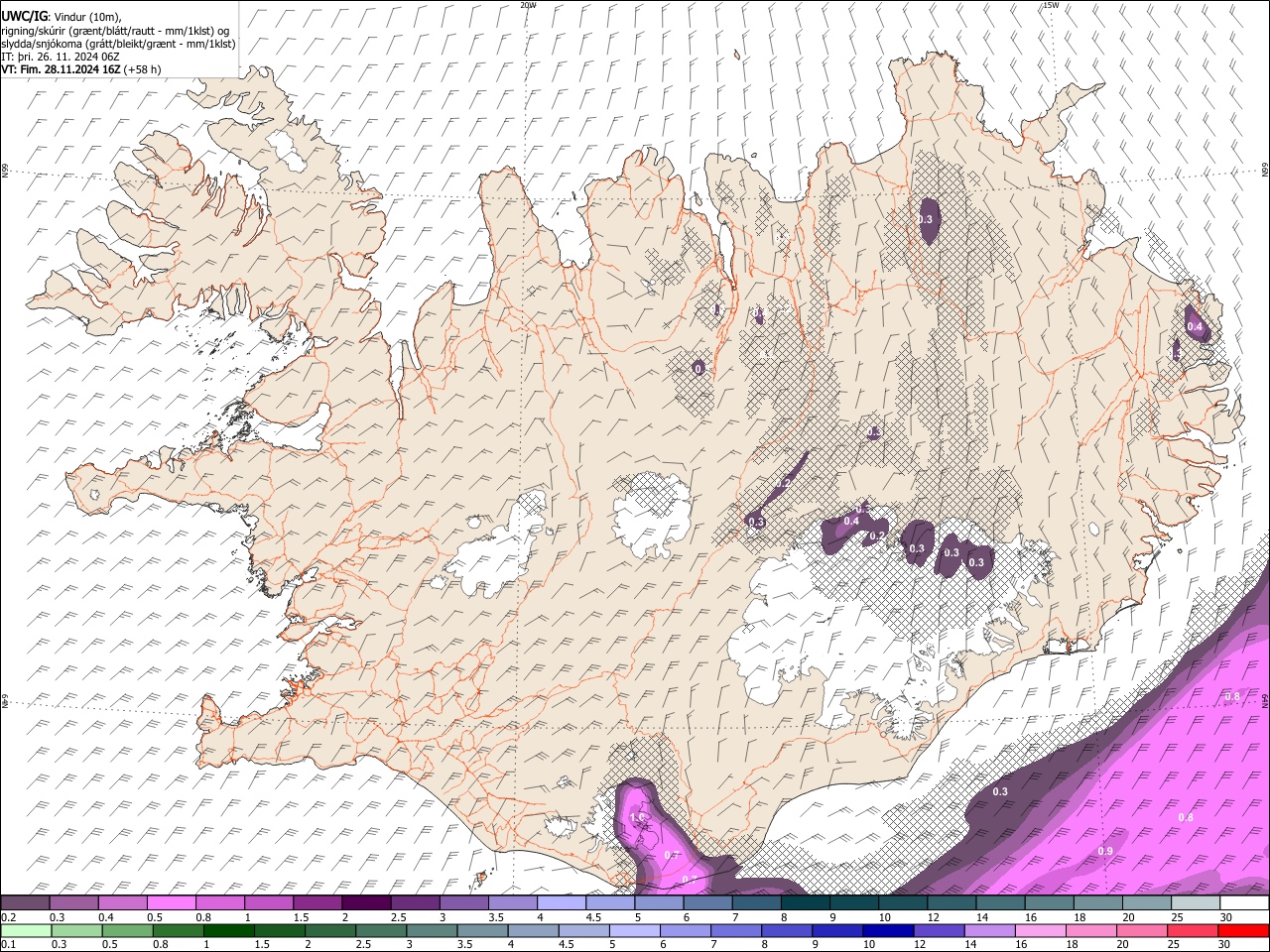Click the '15W' longitude label

pyautogui.click(x=1051, y=5)
